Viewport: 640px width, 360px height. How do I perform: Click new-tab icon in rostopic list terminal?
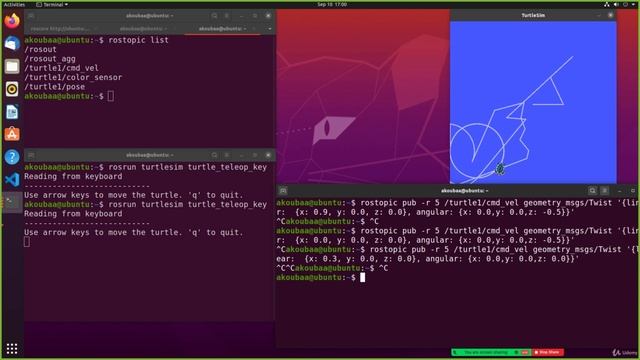tap(31, 16)
